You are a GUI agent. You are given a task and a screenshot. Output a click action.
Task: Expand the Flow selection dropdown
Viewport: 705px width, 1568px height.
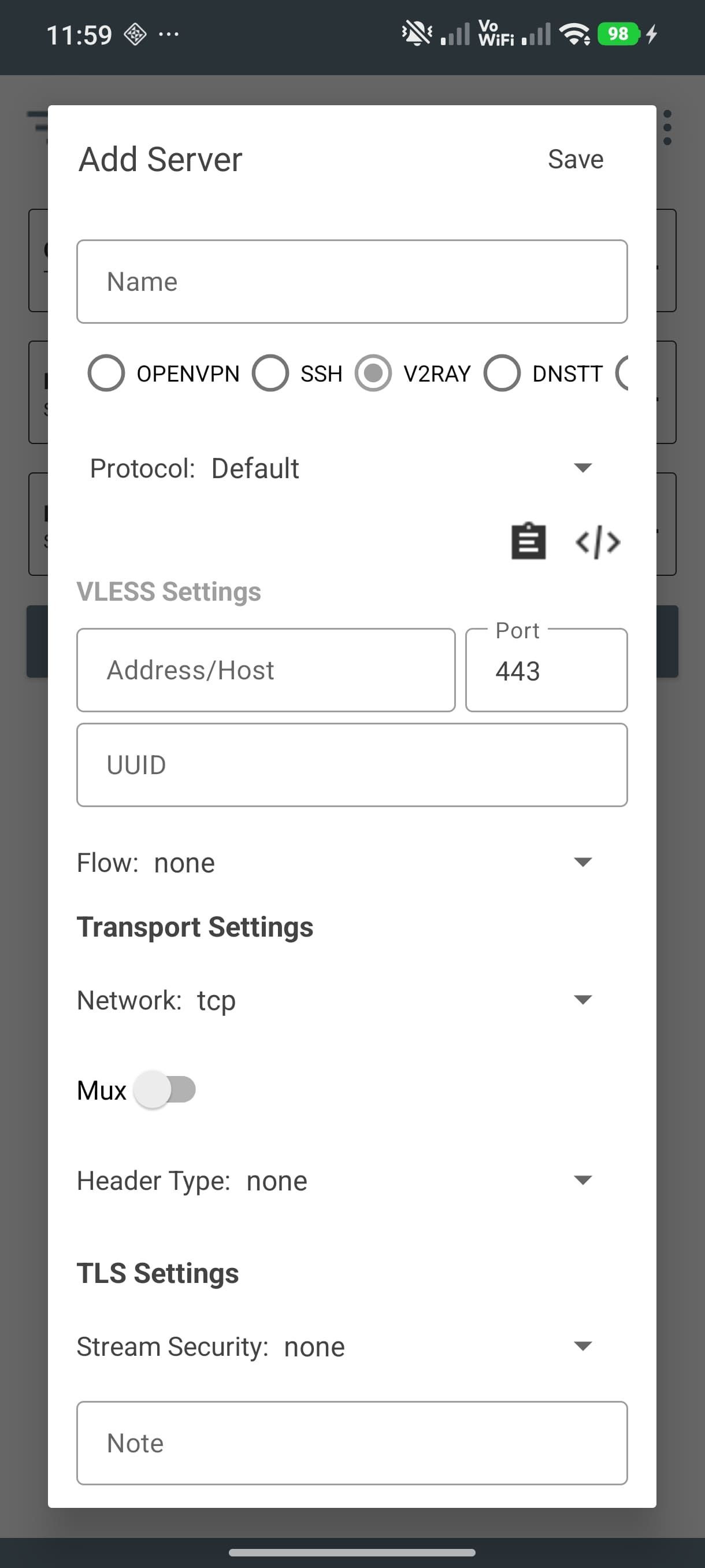pyautogui.click(x=583, y=862)
